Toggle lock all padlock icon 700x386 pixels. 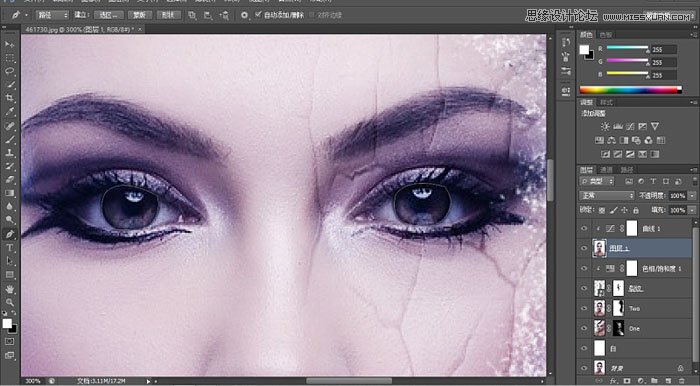(636, 210)
